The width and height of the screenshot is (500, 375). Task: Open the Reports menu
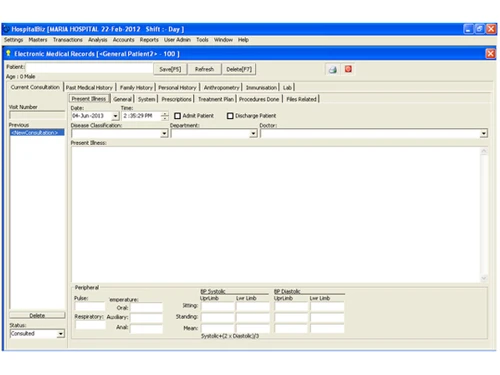click(x=149, y=40)
